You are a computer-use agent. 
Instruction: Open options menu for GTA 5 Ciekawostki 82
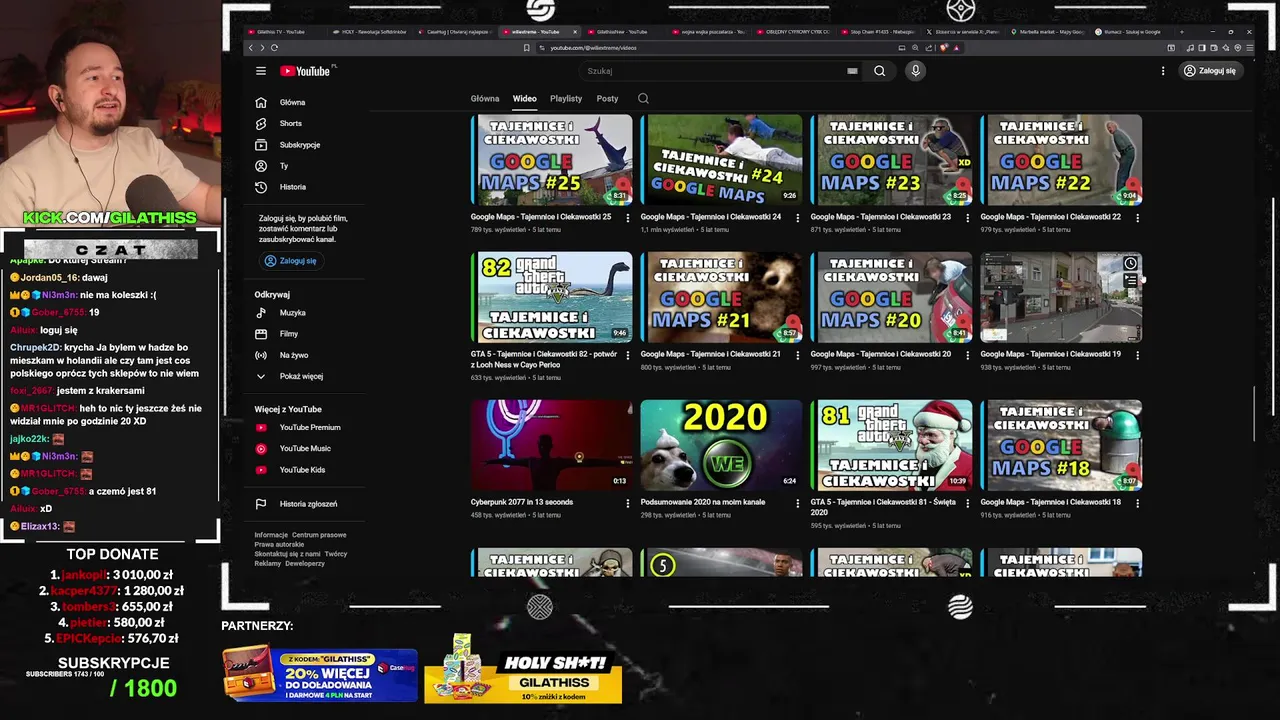tap(628, 355)
